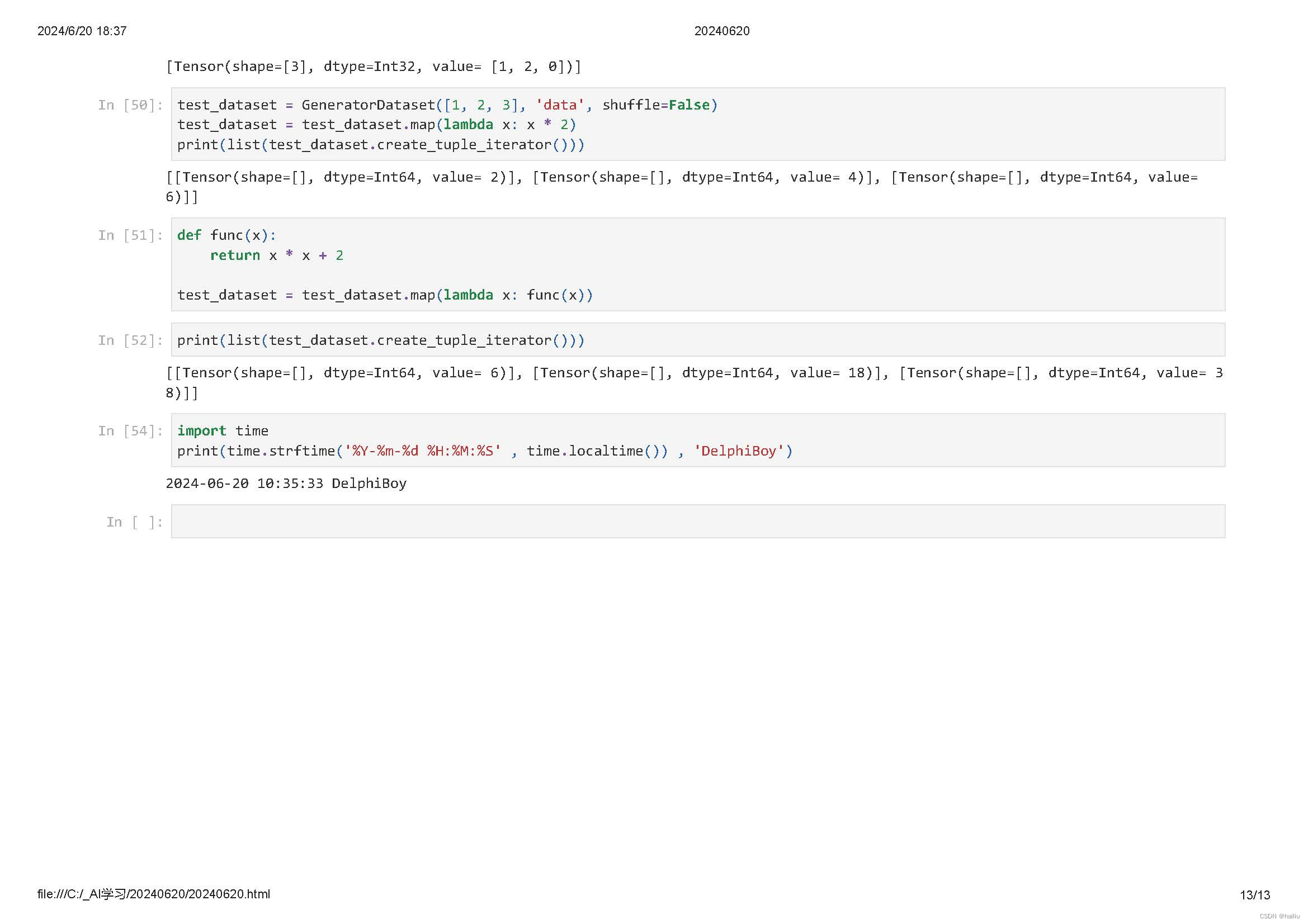The image size is (1308, 924).
Task: Click the In [51] cell prompt label
Action: (x=130, y=236)
